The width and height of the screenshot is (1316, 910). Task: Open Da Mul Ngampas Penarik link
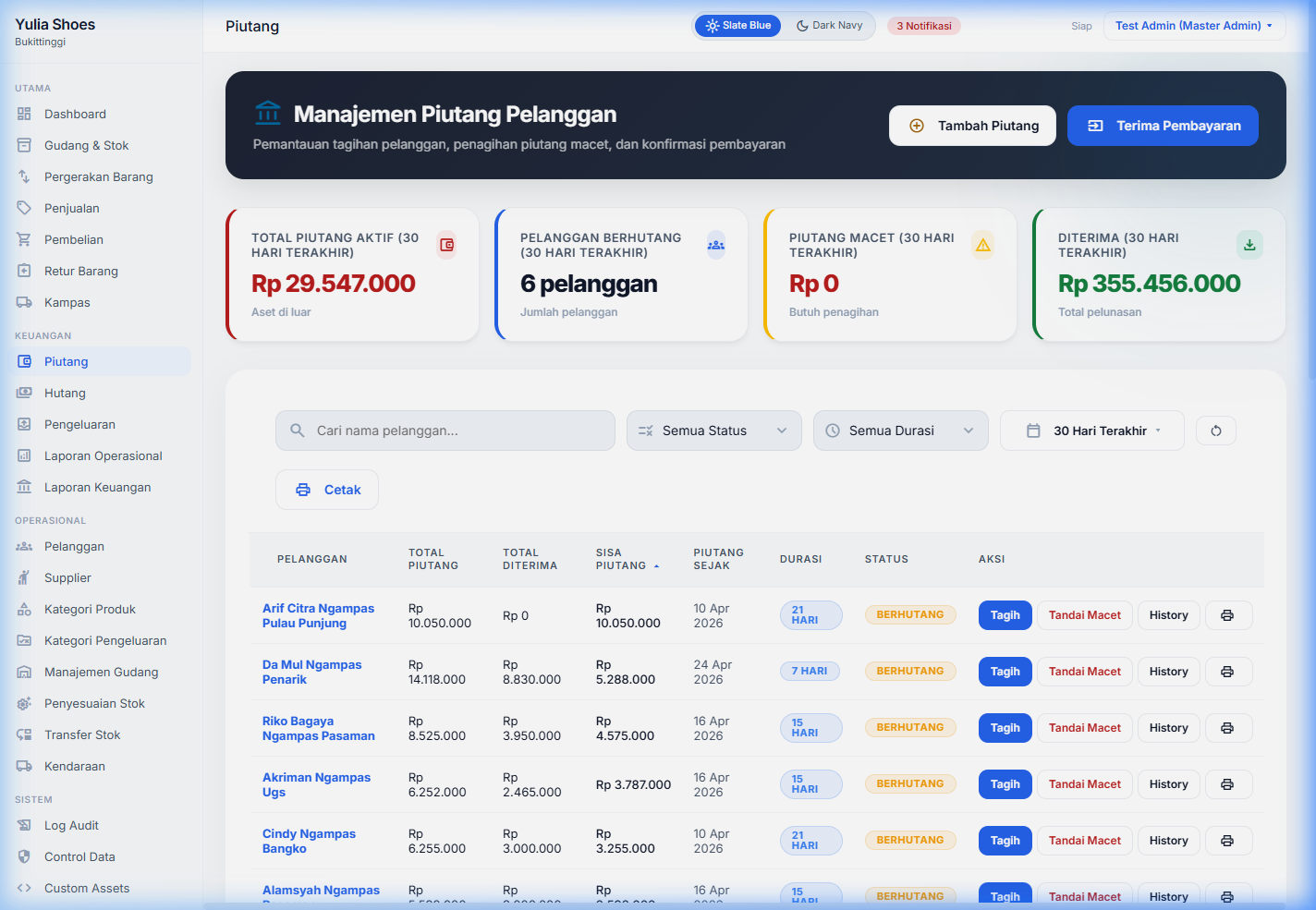pos(311,672)
